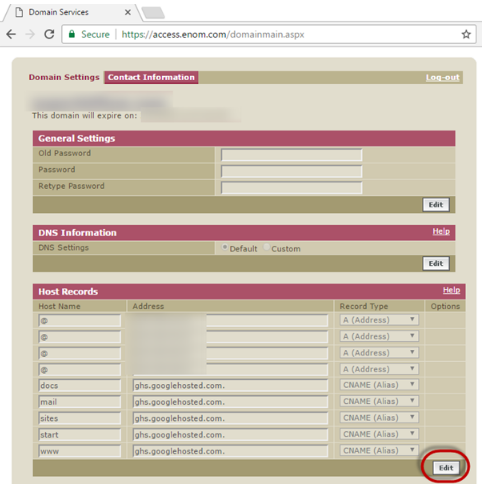Open Help link in Host Records header

[x=451, y=290]
